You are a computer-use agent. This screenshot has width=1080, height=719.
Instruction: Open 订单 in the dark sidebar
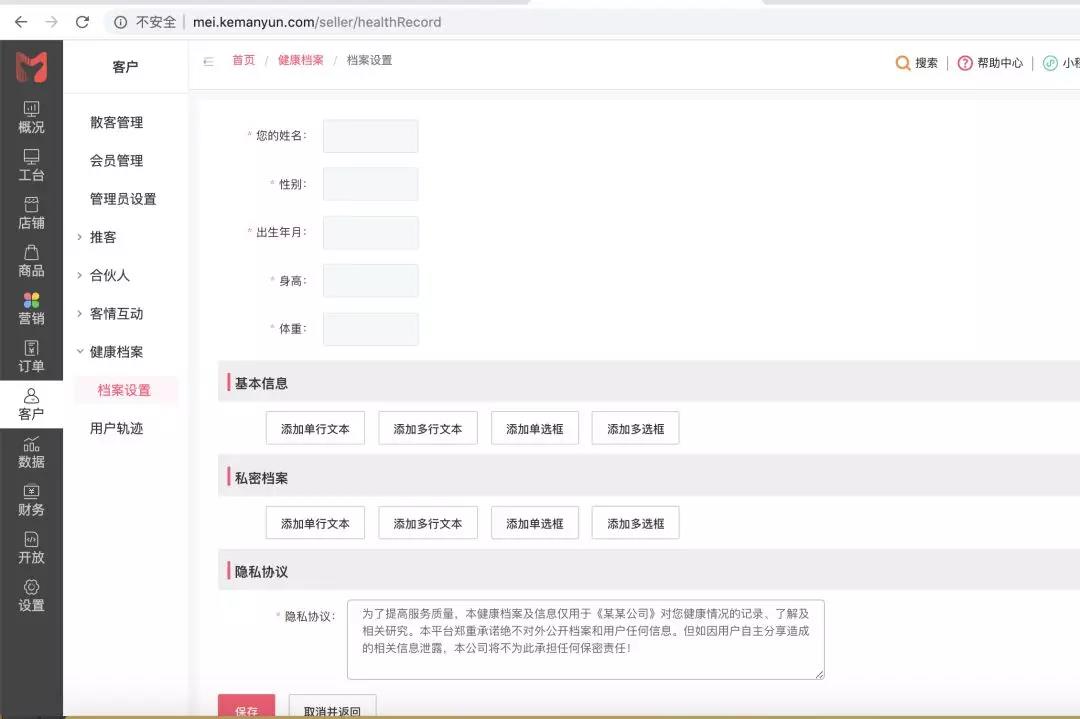(x=31, y=357)
